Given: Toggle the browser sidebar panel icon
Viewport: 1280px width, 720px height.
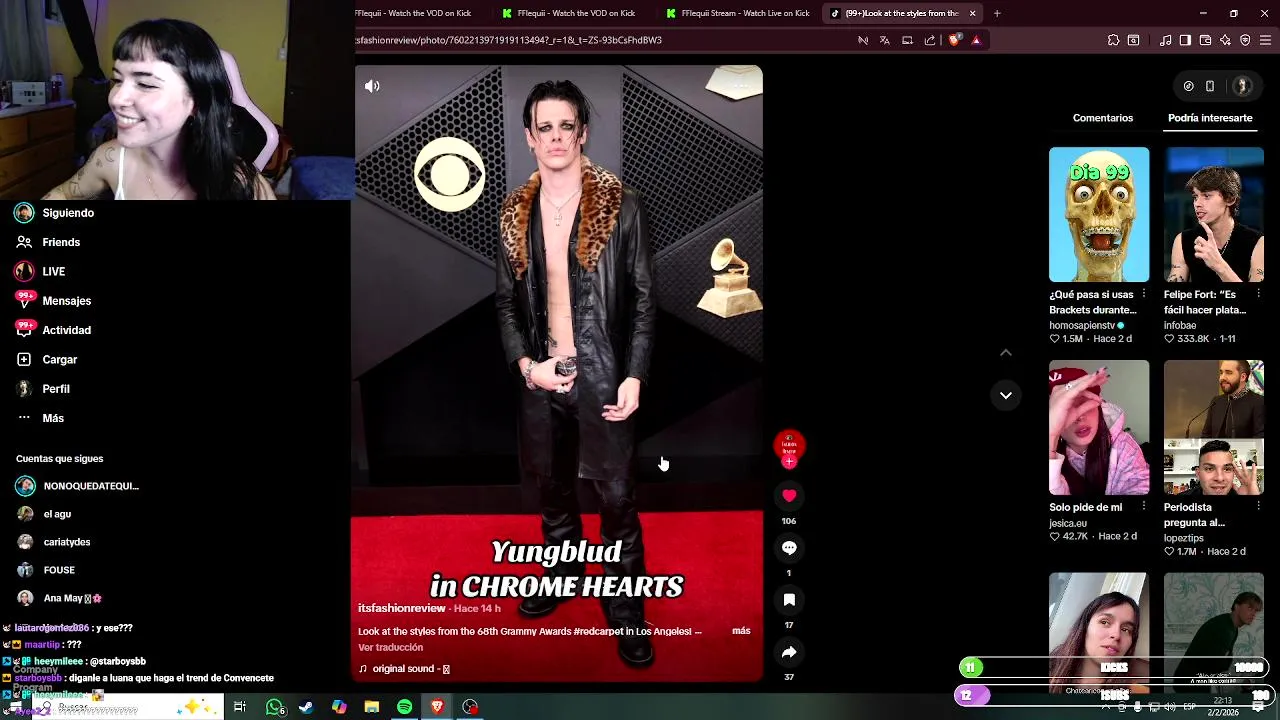Looking at the screenshot, I should [x=1185, y=40].
